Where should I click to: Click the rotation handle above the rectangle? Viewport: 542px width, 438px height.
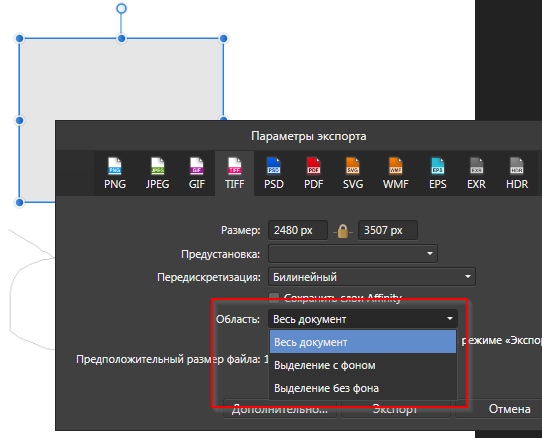[x=121, y=8]
